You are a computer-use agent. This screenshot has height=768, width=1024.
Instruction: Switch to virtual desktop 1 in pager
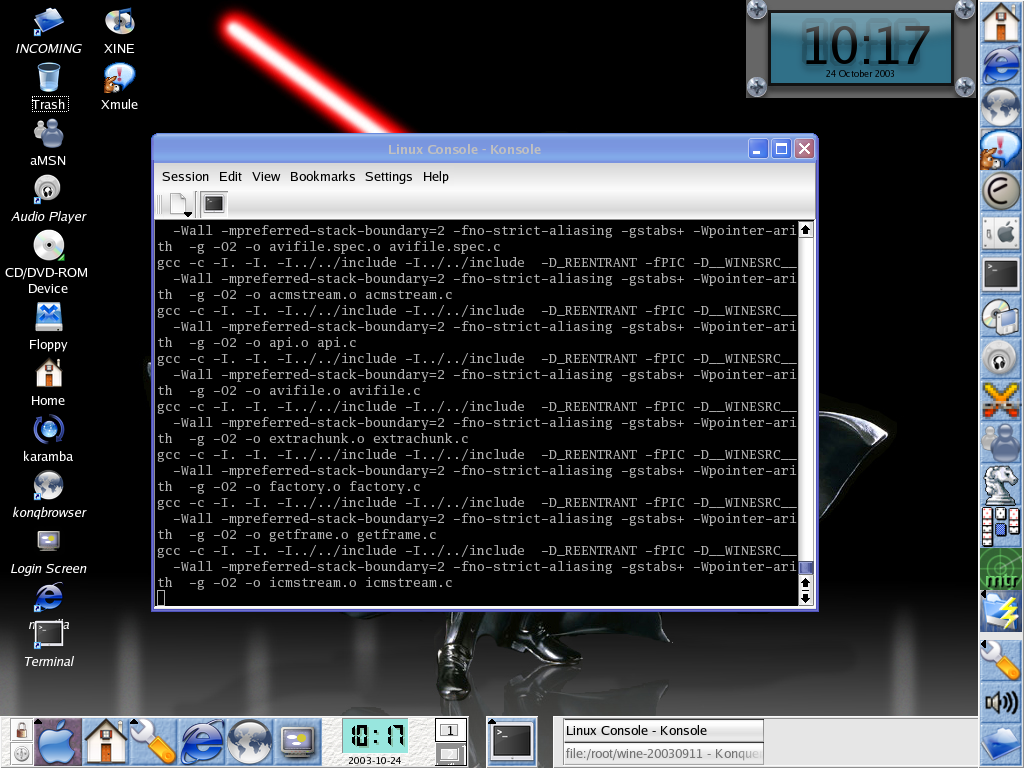tap(449, 729)
